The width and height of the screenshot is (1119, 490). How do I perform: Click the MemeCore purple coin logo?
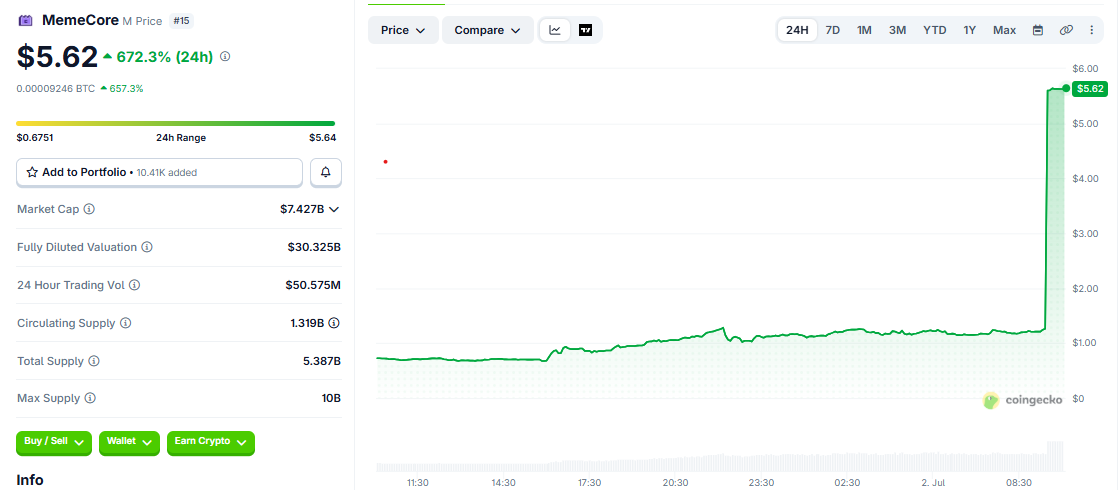coord(26,21)
